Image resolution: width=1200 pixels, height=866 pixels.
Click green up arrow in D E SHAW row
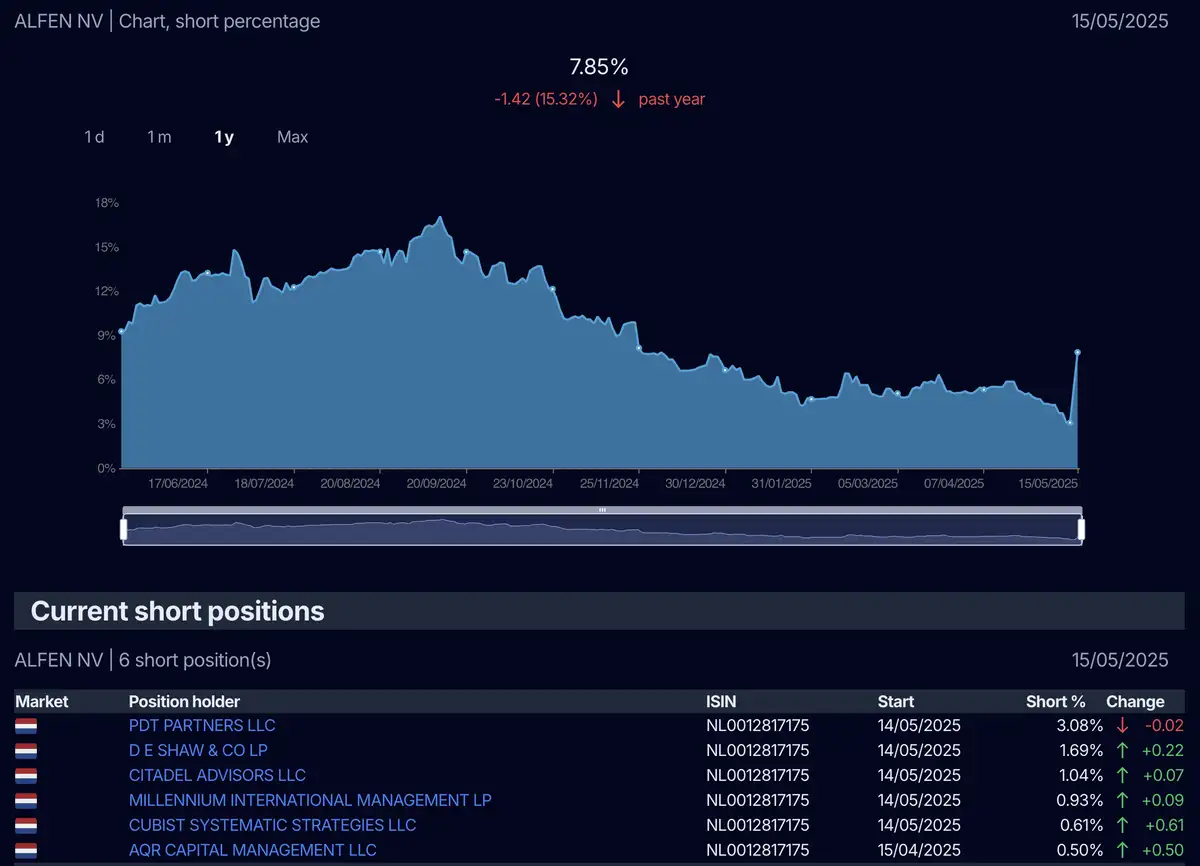coord(1122,750)
